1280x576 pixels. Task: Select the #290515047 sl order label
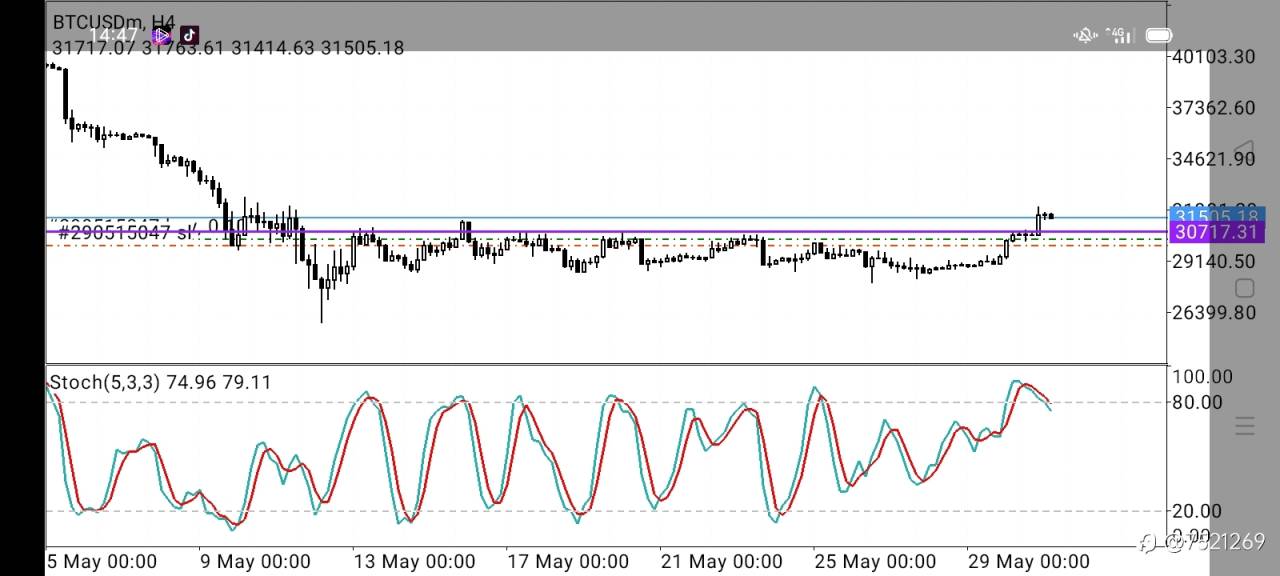pos(125,232)
